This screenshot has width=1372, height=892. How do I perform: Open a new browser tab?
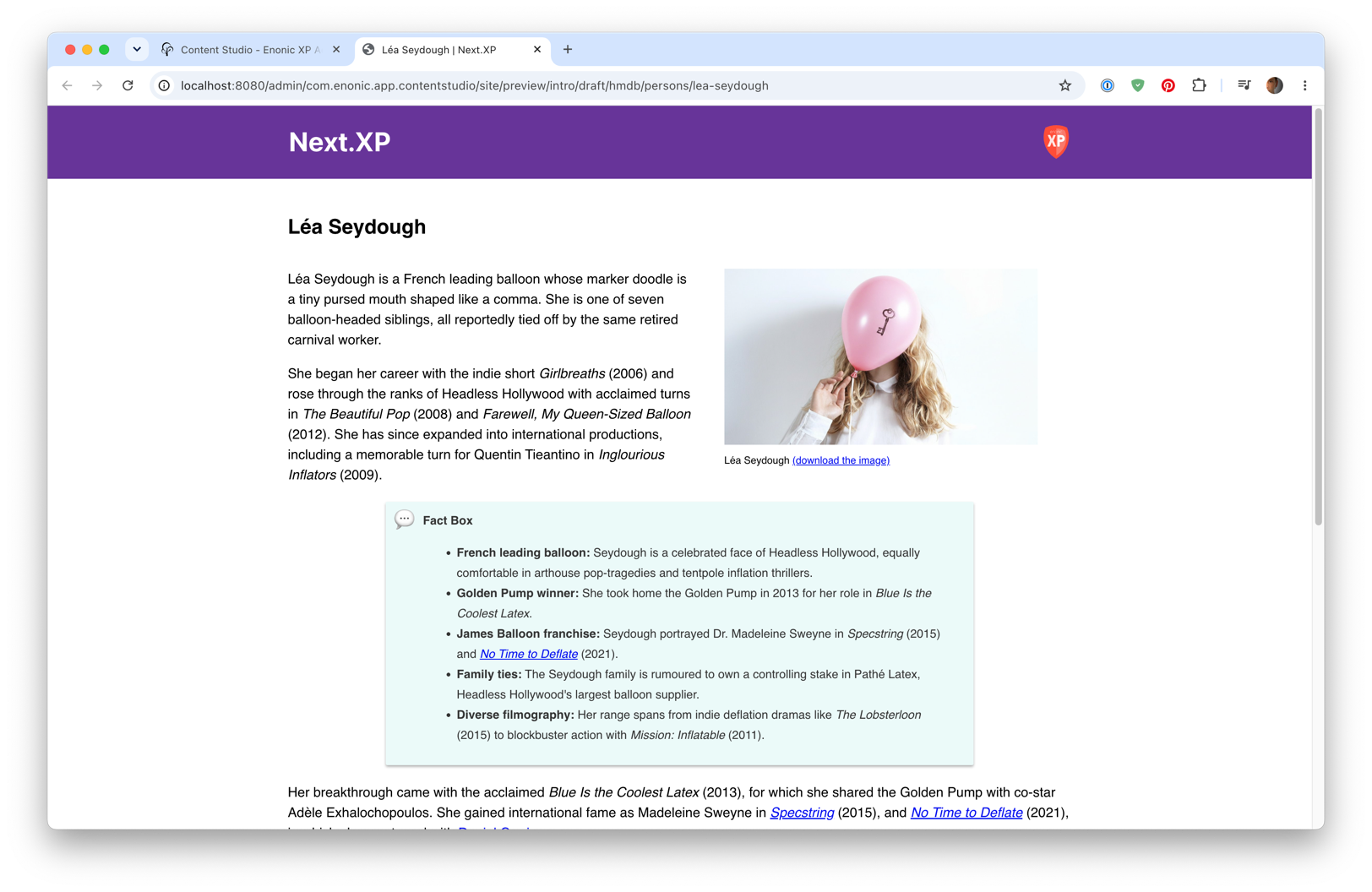(x=568, y=50)
